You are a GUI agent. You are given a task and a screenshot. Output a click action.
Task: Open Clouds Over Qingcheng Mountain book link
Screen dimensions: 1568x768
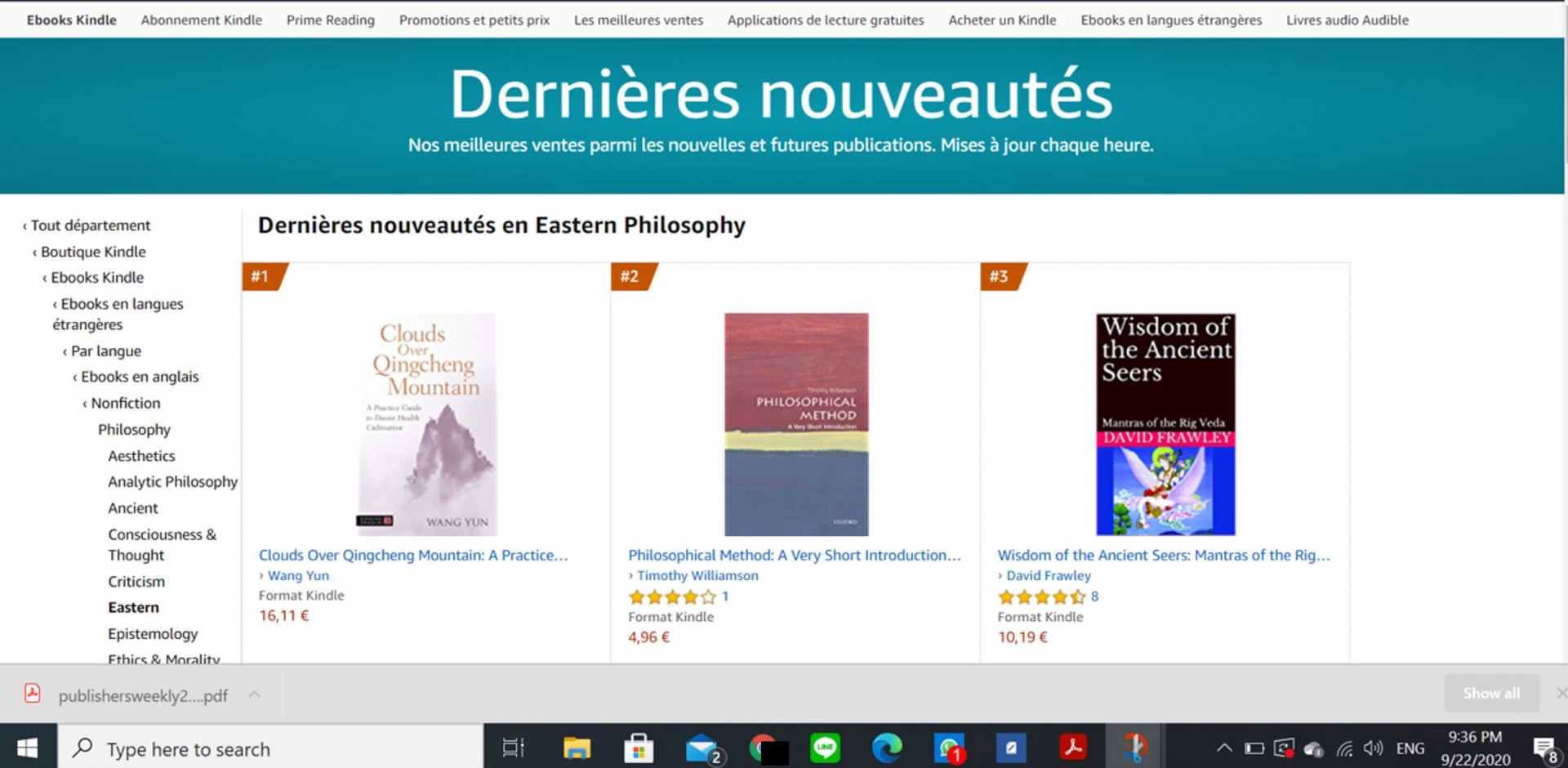tap(413, 555)
